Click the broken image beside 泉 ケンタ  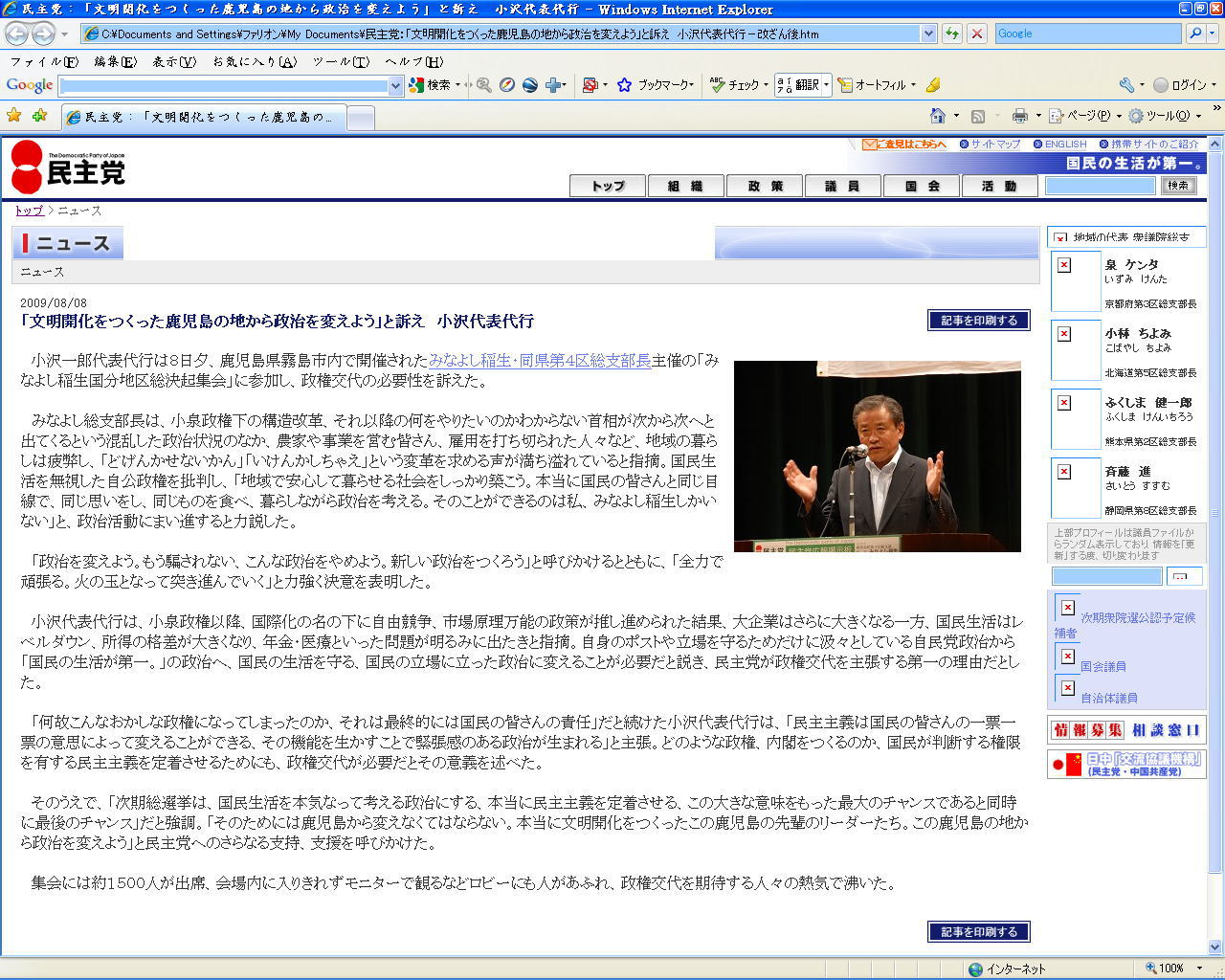(x=1064, y=265)
